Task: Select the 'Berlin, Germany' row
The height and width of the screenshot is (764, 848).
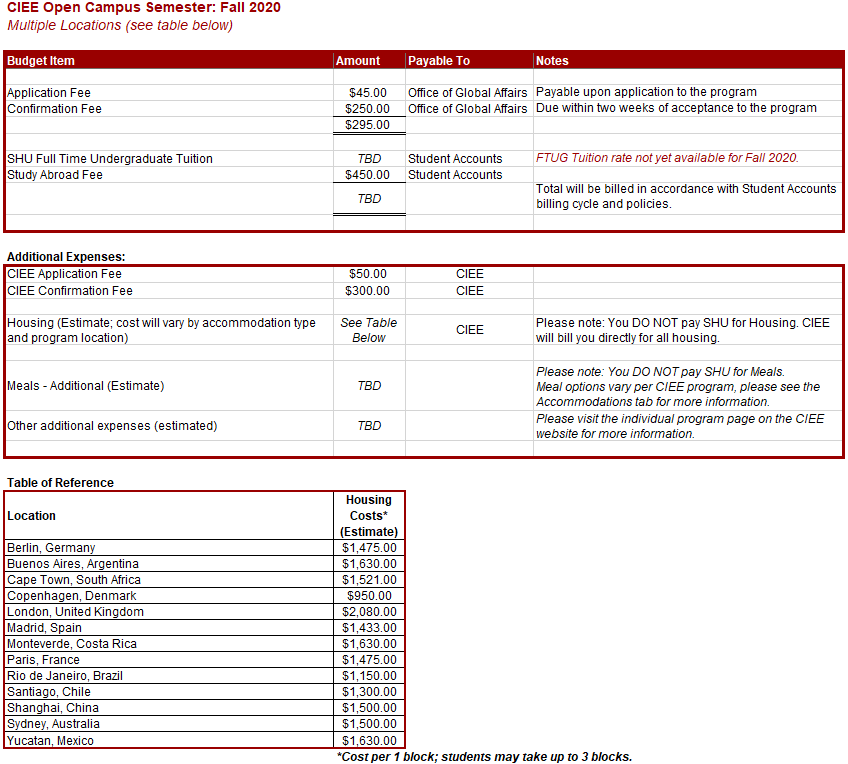Action: [x=204, y=548]
